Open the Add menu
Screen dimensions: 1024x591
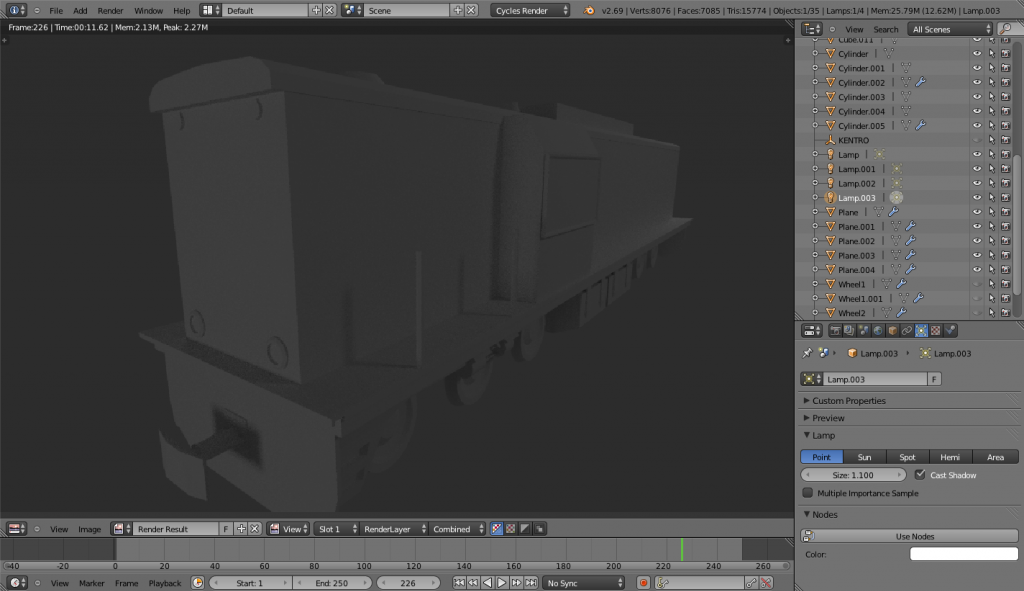pyautogui.click(x=80, y=10)
